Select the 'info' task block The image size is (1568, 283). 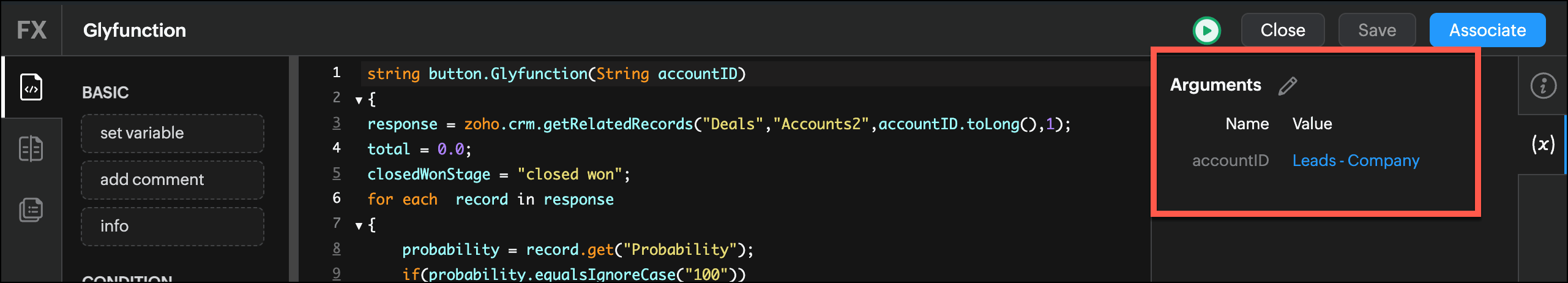[173, 226]
